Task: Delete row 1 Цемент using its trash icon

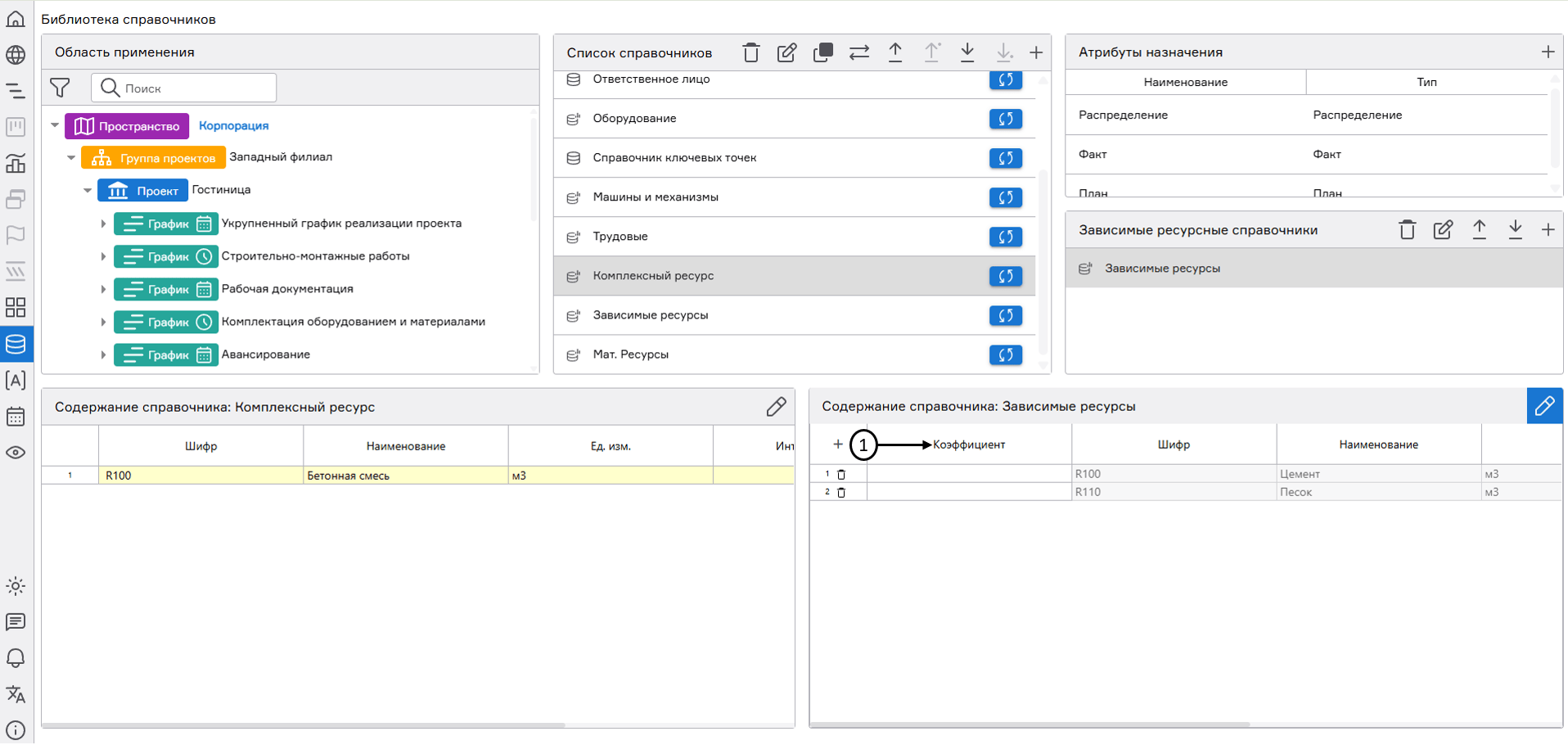Action: pos(841,474)
